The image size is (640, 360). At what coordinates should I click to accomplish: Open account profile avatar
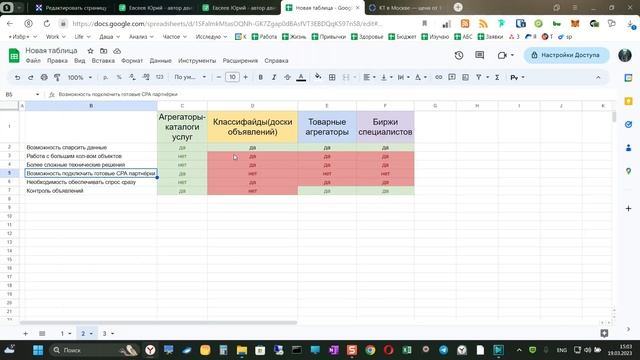(625, 55)
